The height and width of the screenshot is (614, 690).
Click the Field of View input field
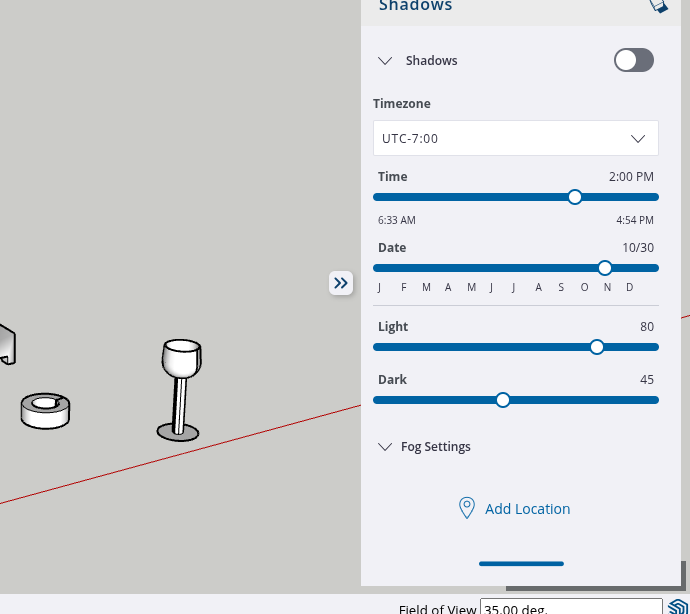(570, 607)
